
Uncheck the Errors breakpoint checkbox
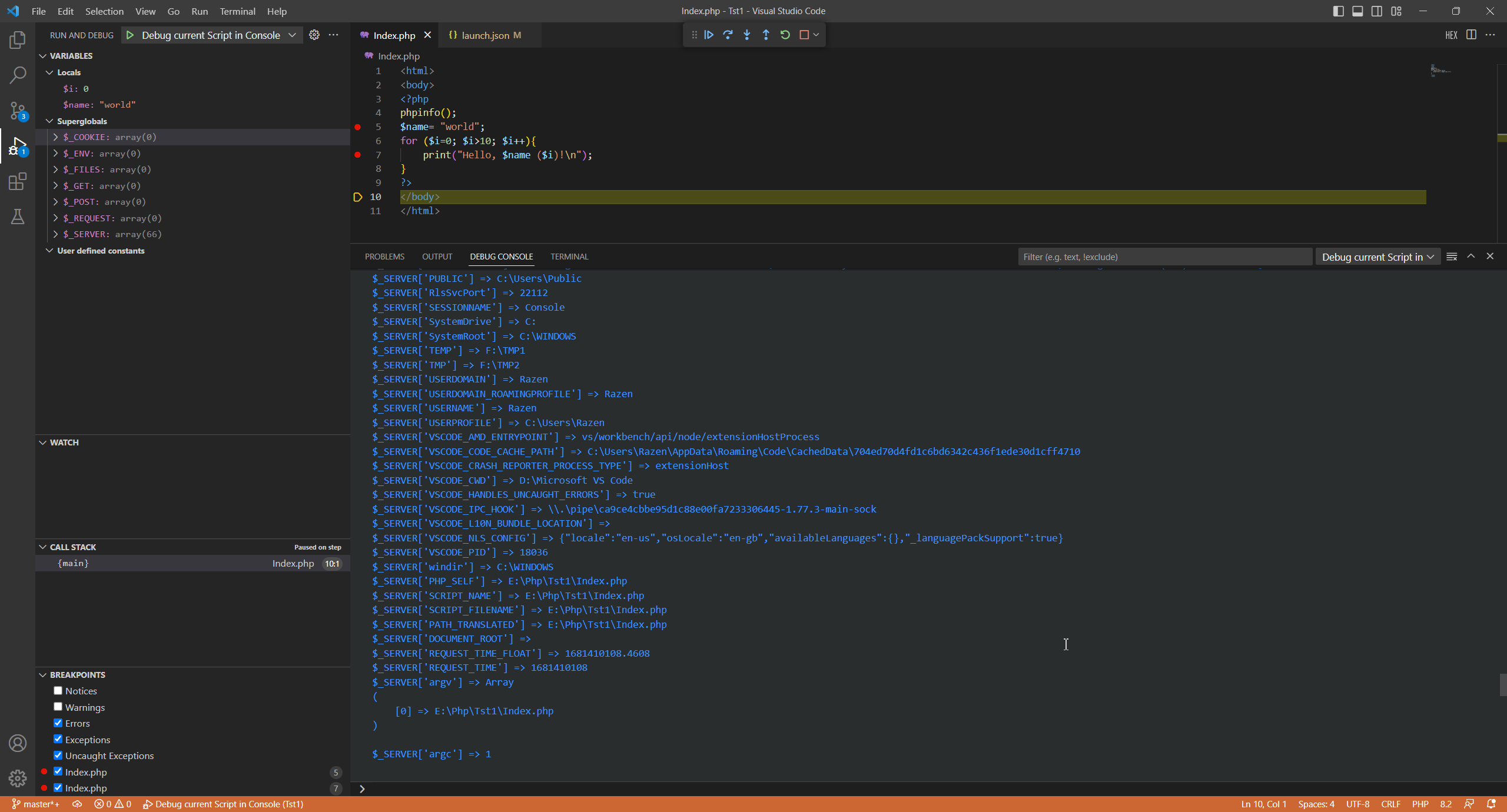click(x=58, y=723)
